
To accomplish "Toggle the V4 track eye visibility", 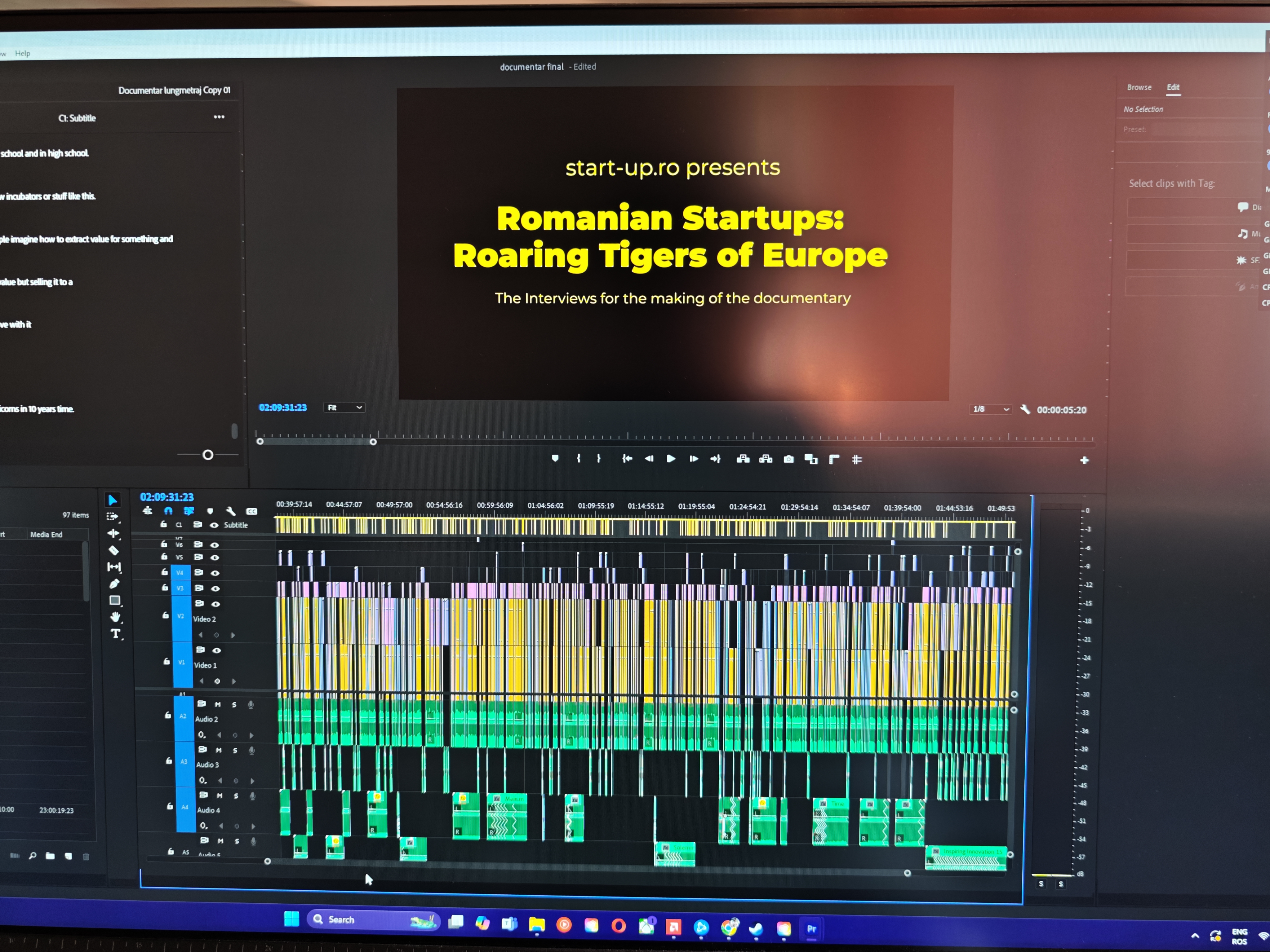I will tap(215, 573).
